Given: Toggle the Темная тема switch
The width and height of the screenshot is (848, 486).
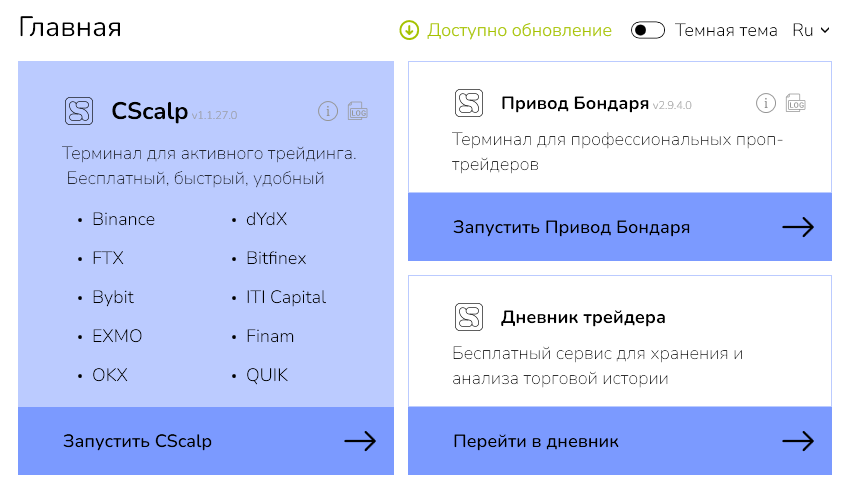Looking at the screenshot, I should pyautogui.click(x=648, y=30).
